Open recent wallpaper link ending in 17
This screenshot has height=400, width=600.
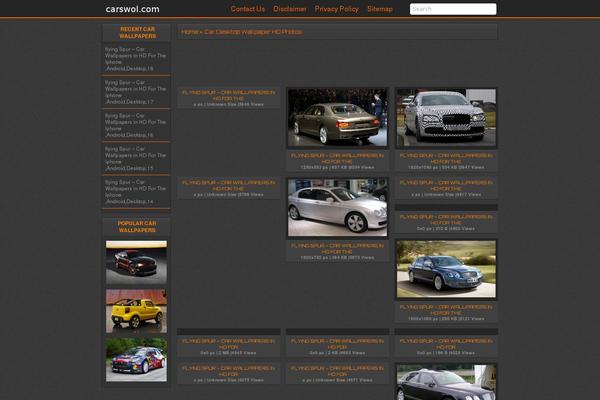point(136,92)
